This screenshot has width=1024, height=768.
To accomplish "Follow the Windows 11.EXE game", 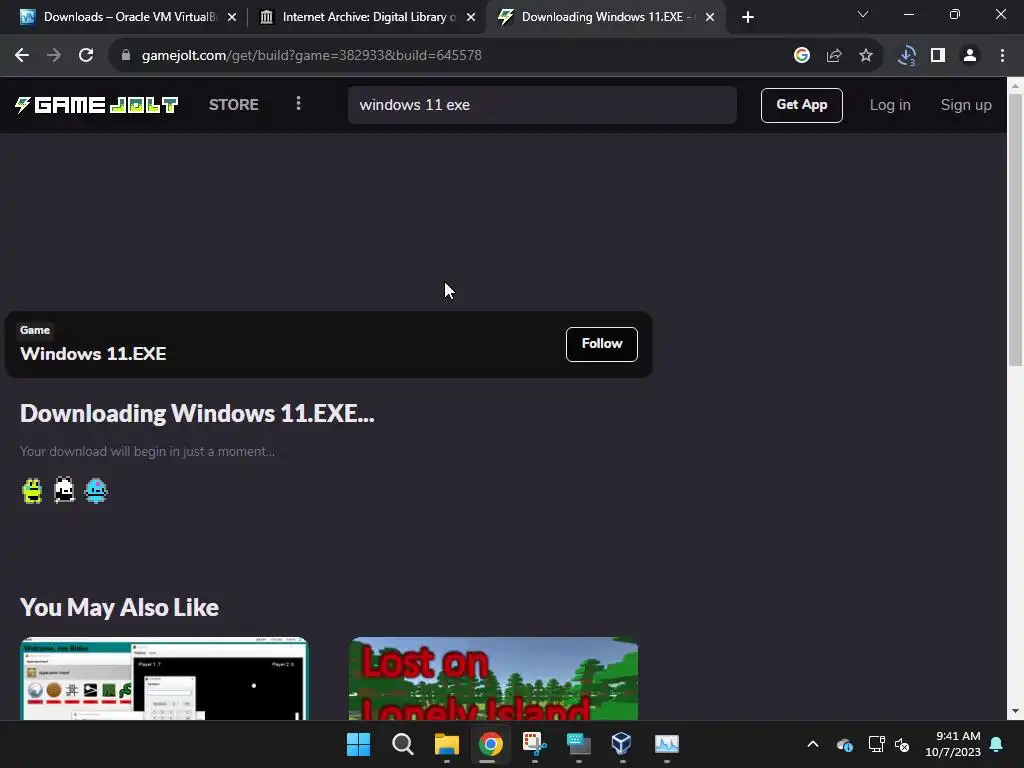I will click(601, 344).
